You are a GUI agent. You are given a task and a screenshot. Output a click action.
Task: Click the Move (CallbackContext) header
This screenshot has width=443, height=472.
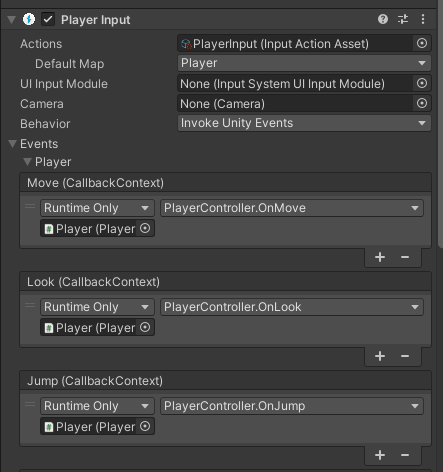coord(226,183)
